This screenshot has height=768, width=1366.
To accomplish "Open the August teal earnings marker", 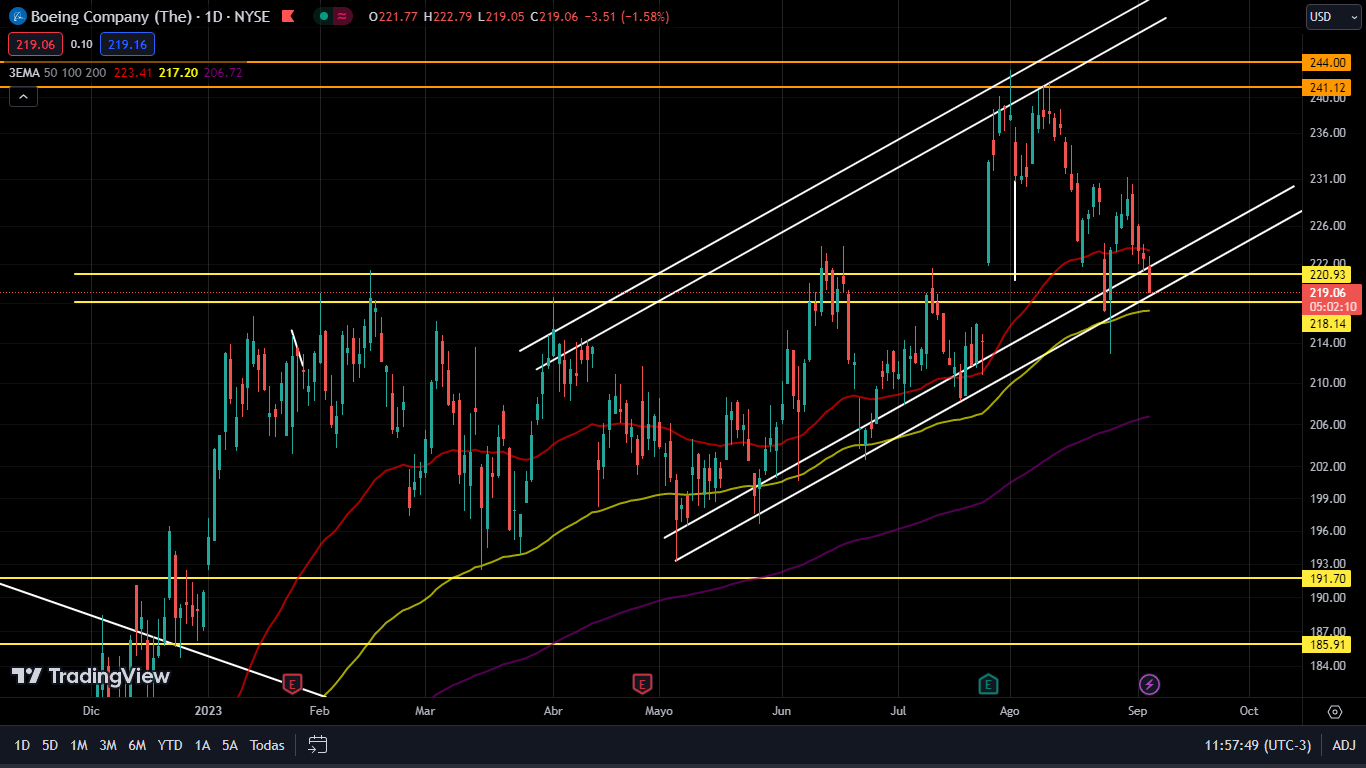I will [x=988, y=684].
